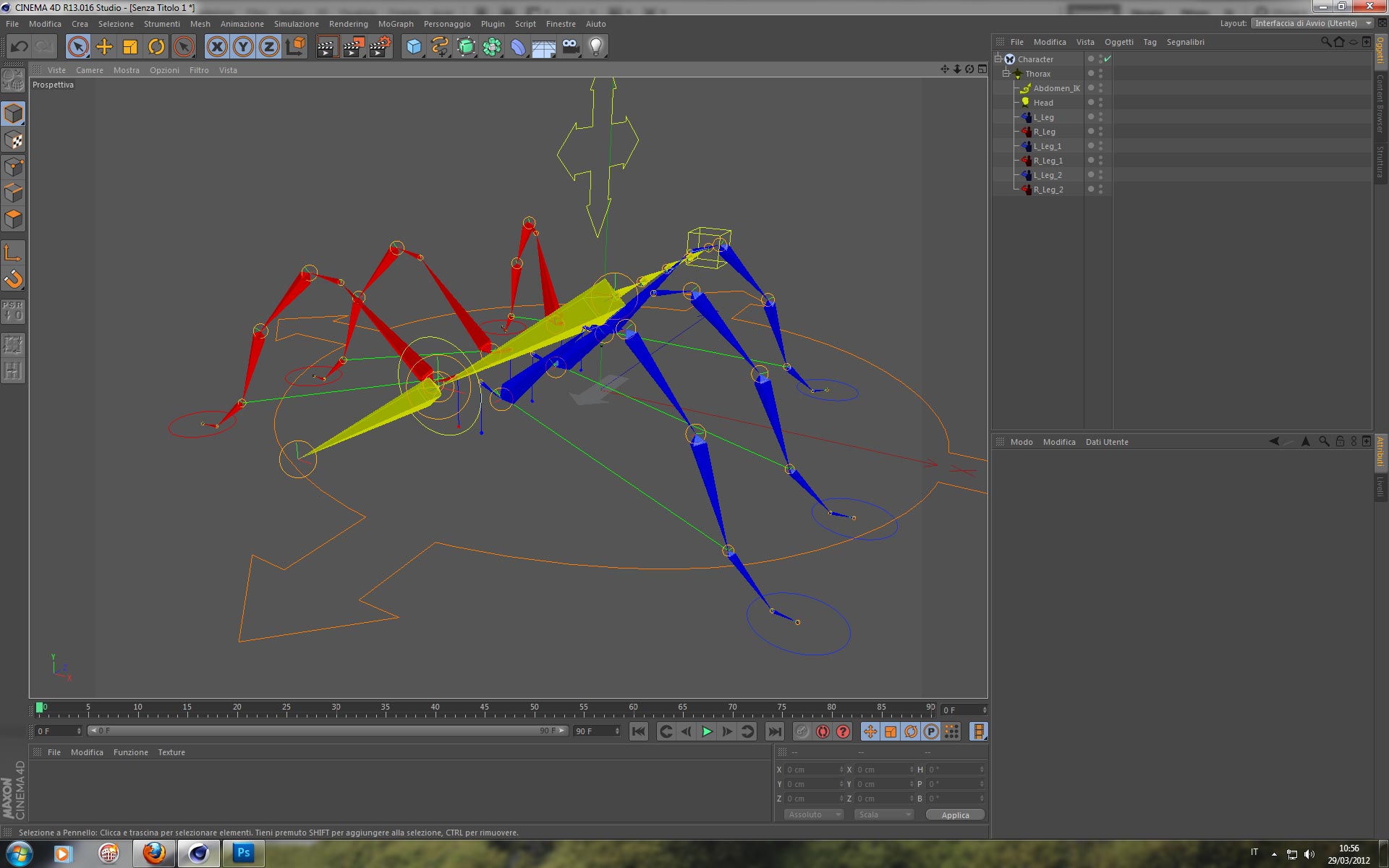The height and width of the screenshot is (868, 1389).
Task: Open Photoshop from the Windows taskbar
Action: 243,853
